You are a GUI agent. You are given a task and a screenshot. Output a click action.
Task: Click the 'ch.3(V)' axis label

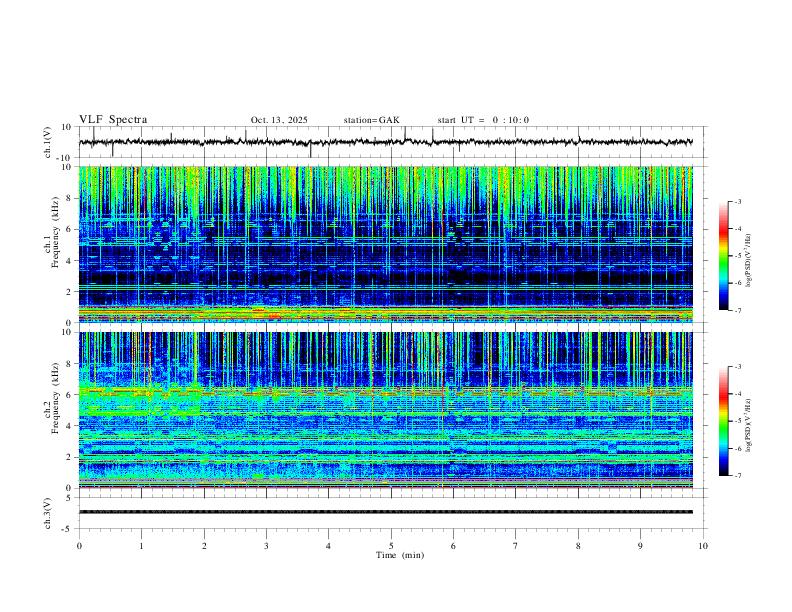(x=48, y=513)
